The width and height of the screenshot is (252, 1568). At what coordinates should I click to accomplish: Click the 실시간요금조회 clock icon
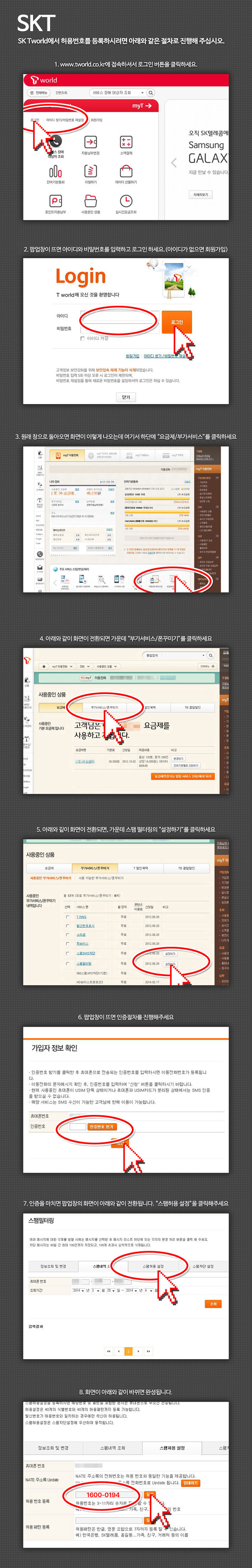(126, 200)
